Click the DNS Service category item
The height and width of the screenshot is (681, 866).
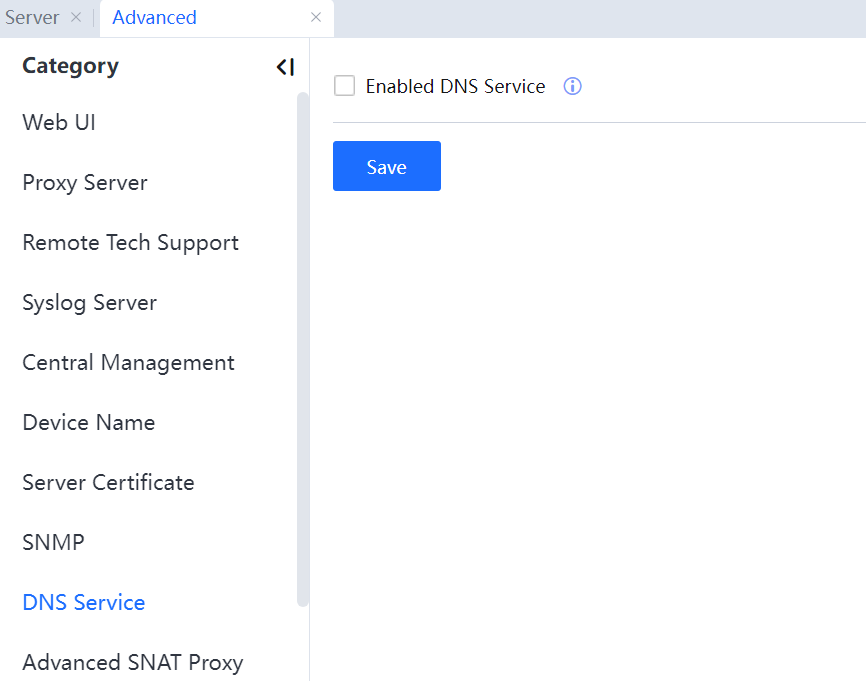coord(84,602)
